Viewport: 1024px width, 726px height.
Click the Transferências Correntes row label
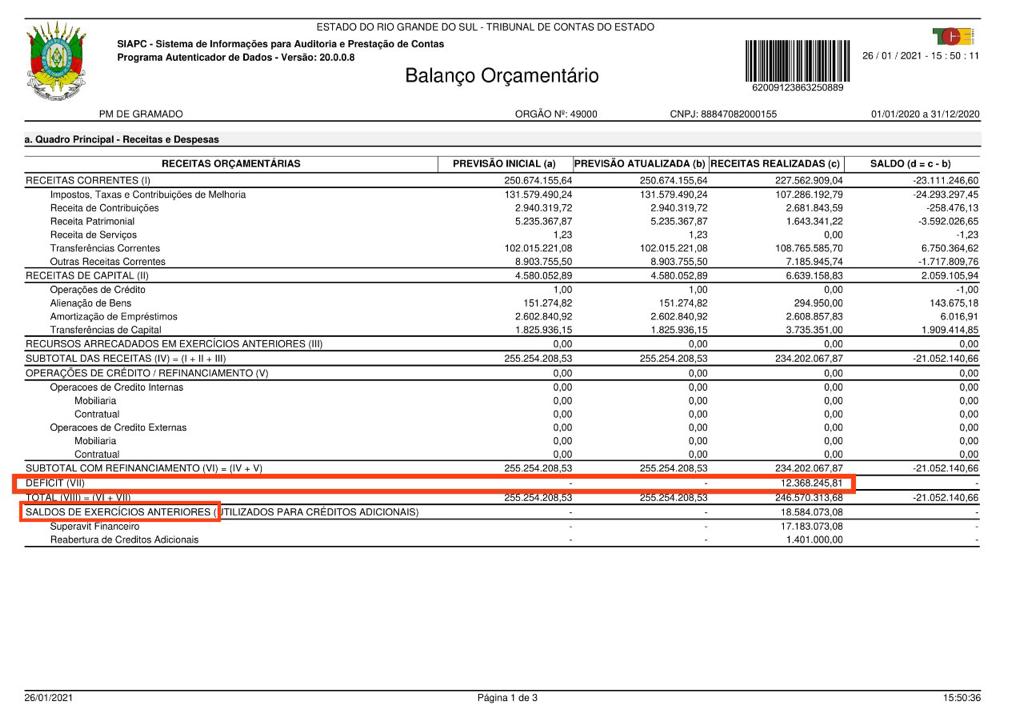tap(104, 248)
